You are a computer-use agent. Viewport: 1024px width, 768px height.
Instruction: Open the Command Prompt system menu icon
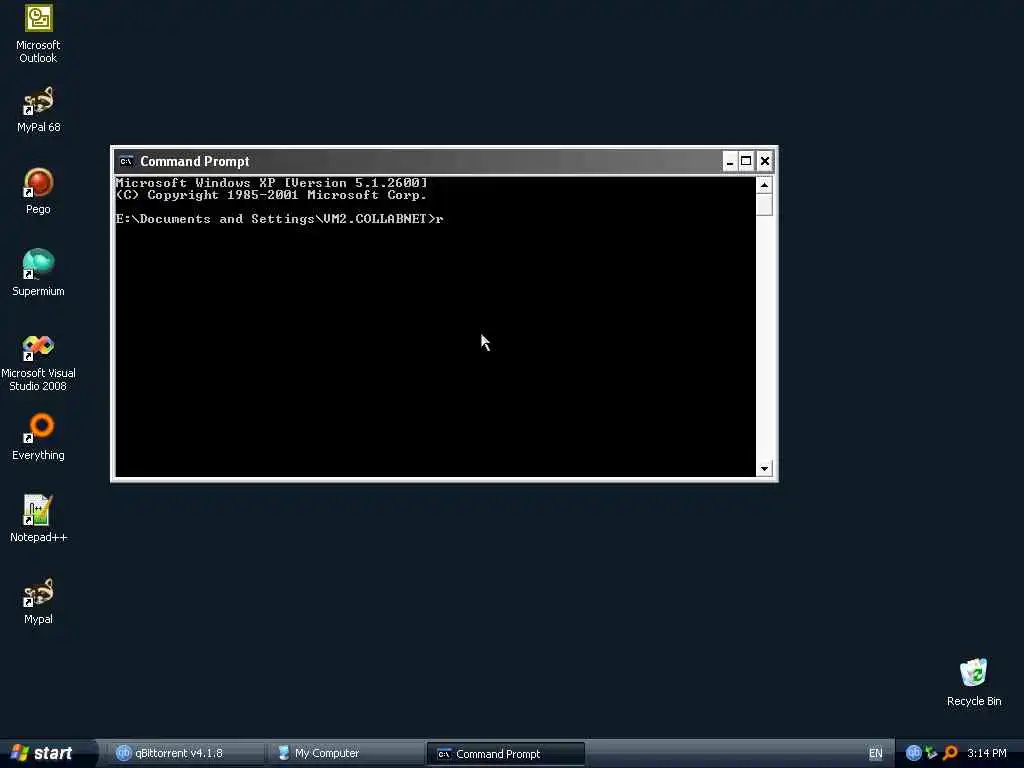[x=126, y=161]
